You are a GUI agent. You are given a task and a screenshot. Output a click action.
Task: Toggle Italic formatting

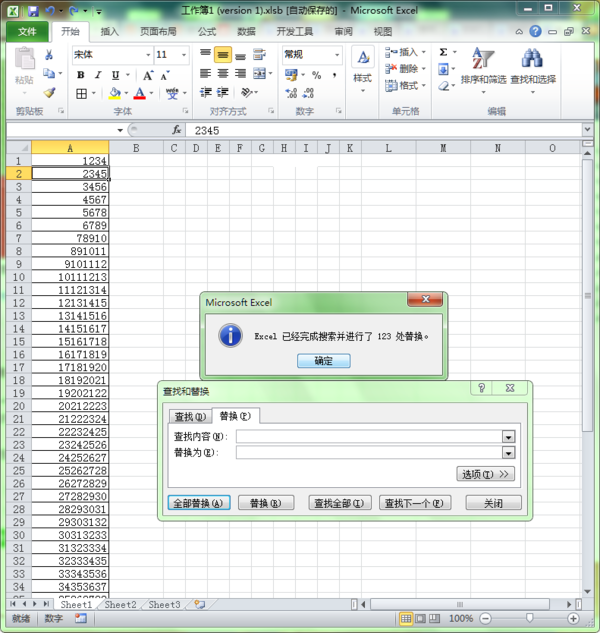pos(98,75)
